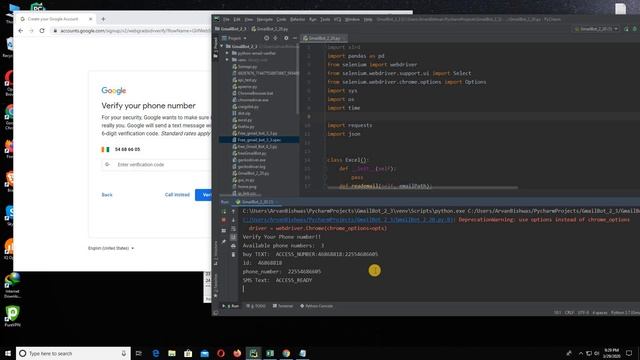Click the Call instead link
Viewport: 640px width, 360px height.
pyautogui.click(x=177, y=195)
